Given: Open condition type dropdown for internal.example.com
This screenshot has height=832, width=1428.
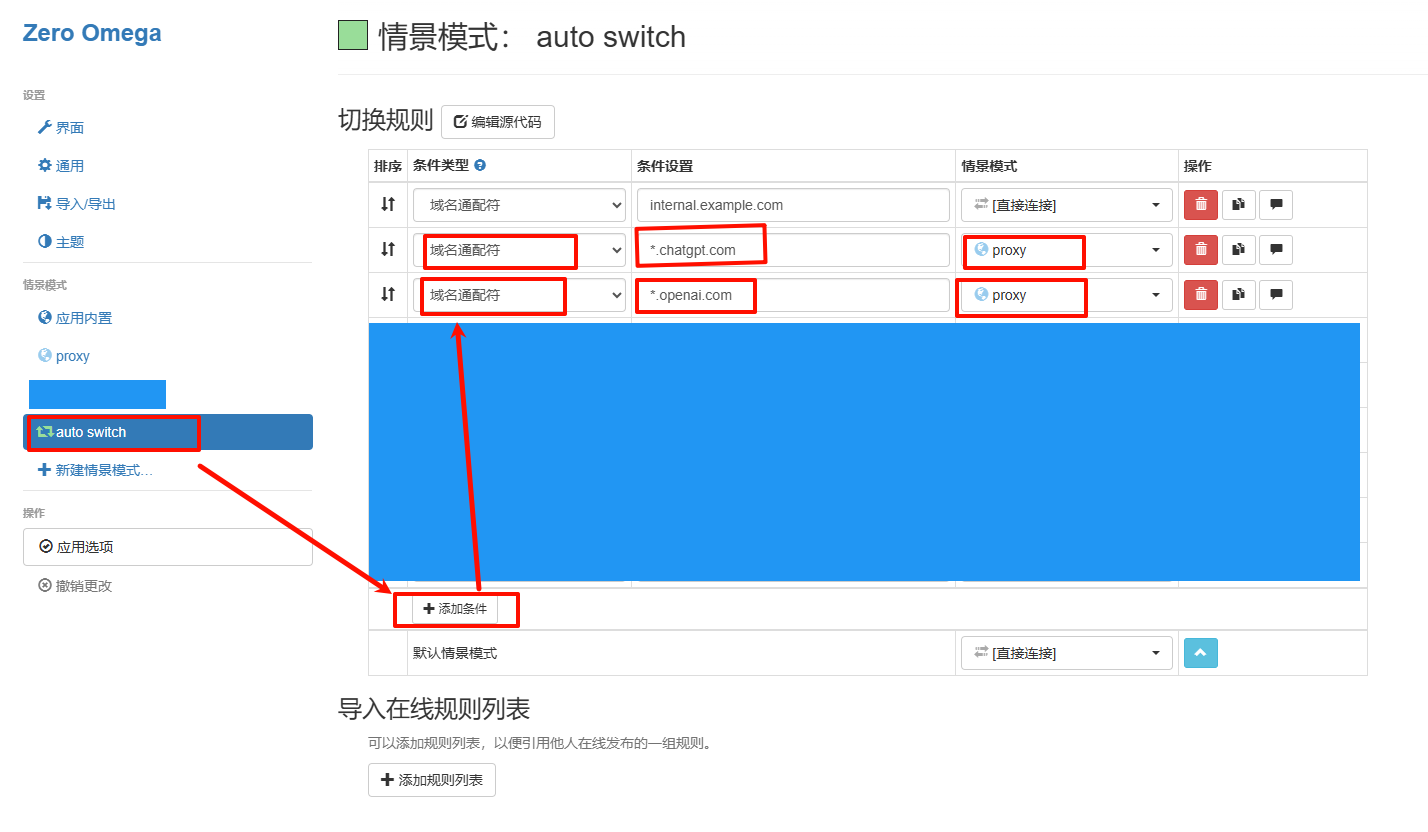Looking at the screenshot, I should (x=519, y=205).
